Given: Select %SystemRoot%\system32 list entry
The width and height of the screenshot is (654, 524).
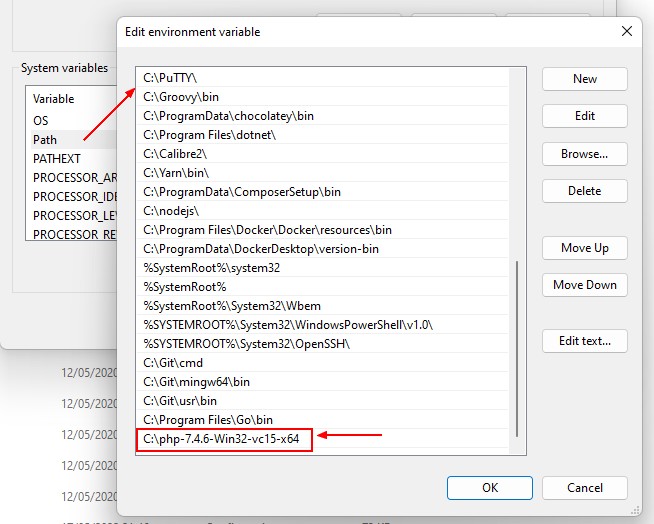Looking at the screenshot, I should (212, 268).
